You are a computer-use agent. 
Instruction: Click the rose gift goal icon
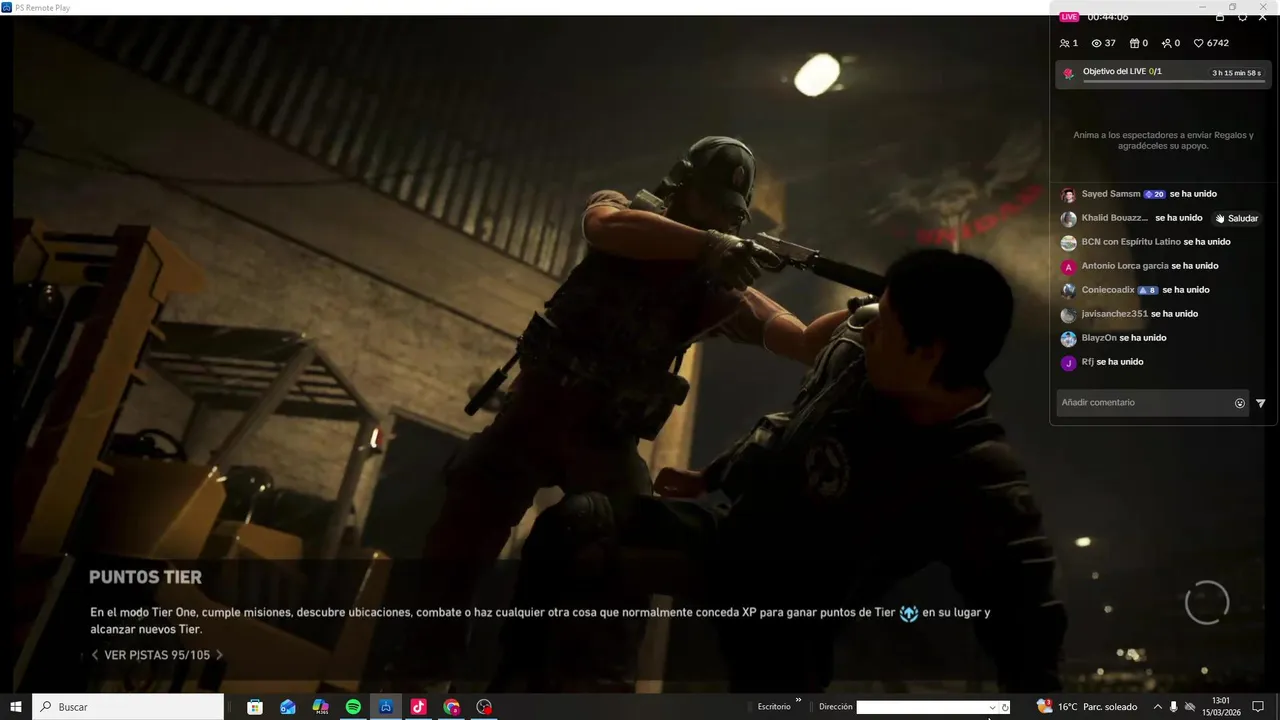[x=1069, y=73]
